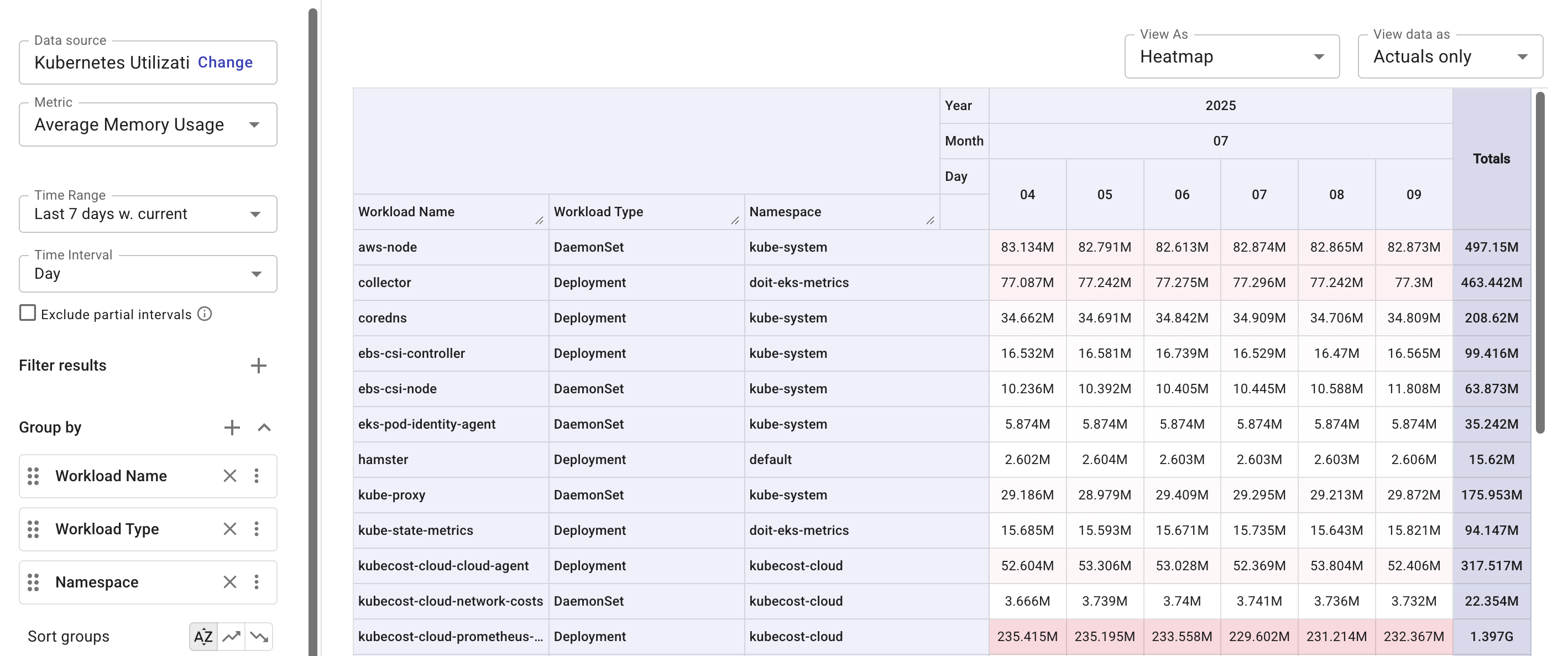Remove the Namespace grouping via its X icon
The width and height of the screenshot is (1568, 656).
[229, 582]
